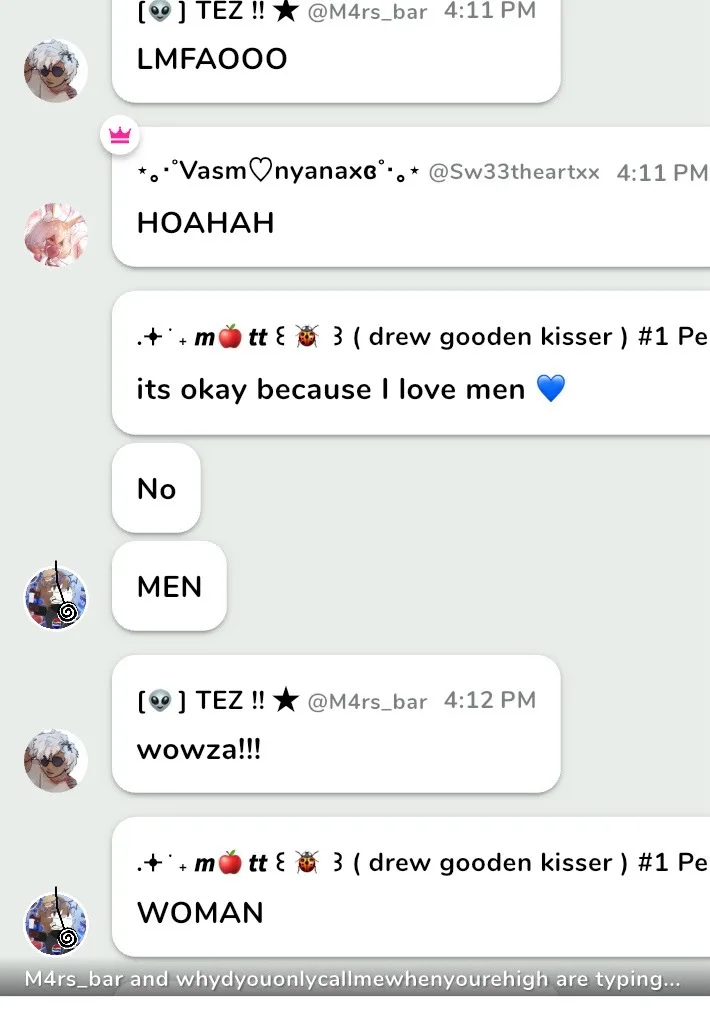The image size is (710, 1016).
Task: Open the avatar next to MEN message
Action: (x=56, y=597)
